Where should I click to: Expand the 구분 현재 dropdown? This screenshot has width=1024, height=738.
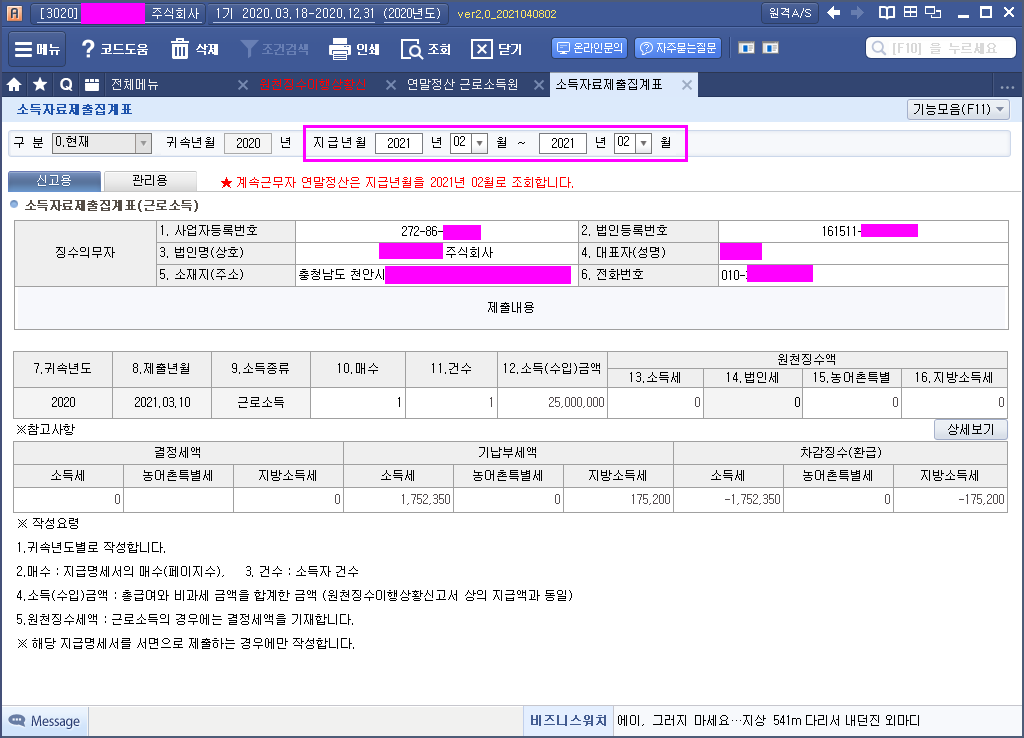[x=143, y=143]
